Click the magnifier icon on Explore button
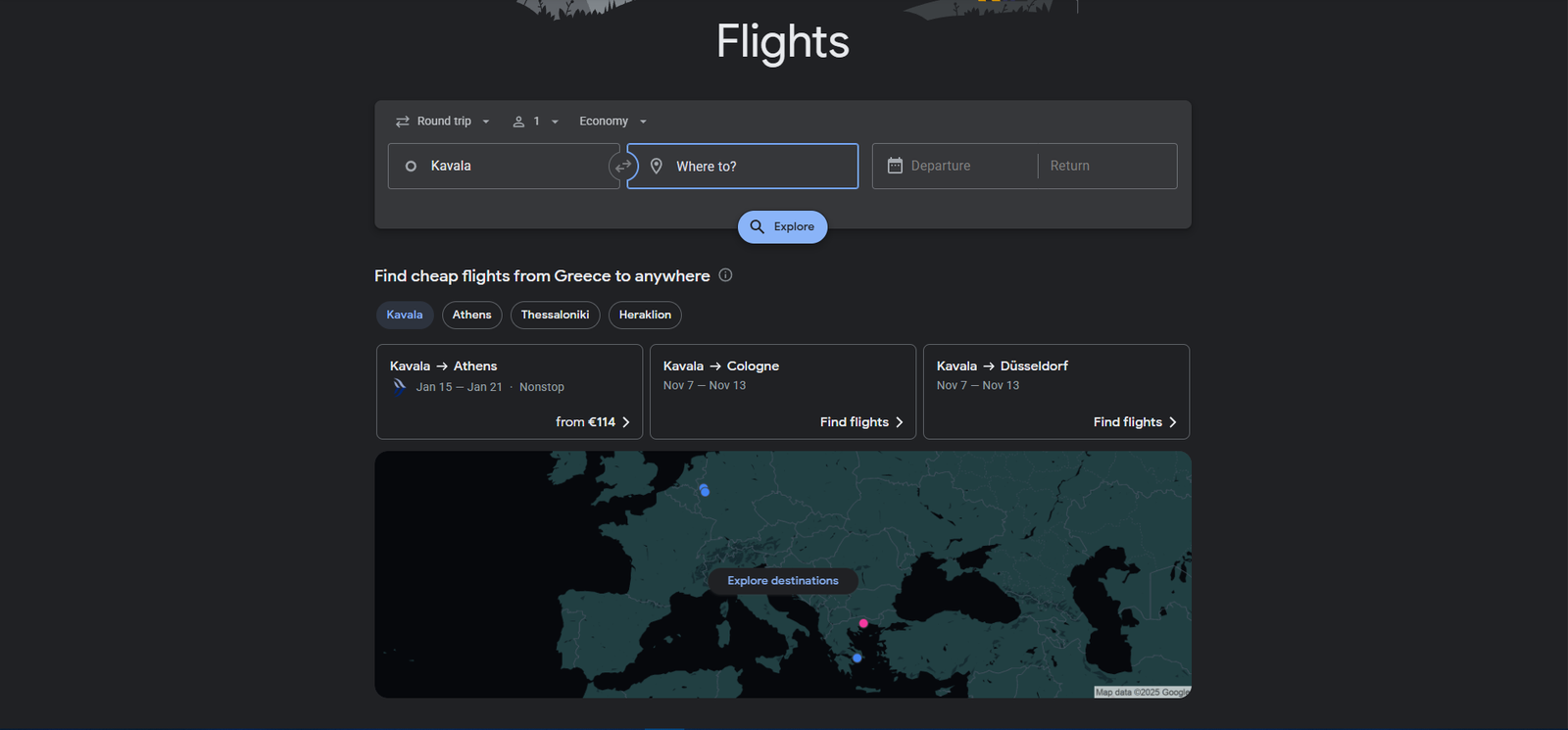Image resolution: width=1568 pixels, height=730 pixels. click(x=757, y=226)
